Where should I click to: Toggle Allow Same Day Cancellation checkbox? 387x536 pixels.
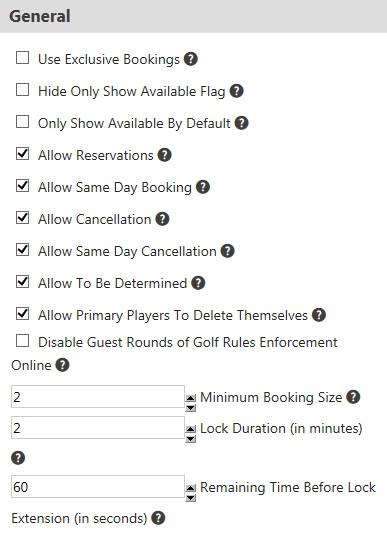pyautogui.click(x=23, y=250)
